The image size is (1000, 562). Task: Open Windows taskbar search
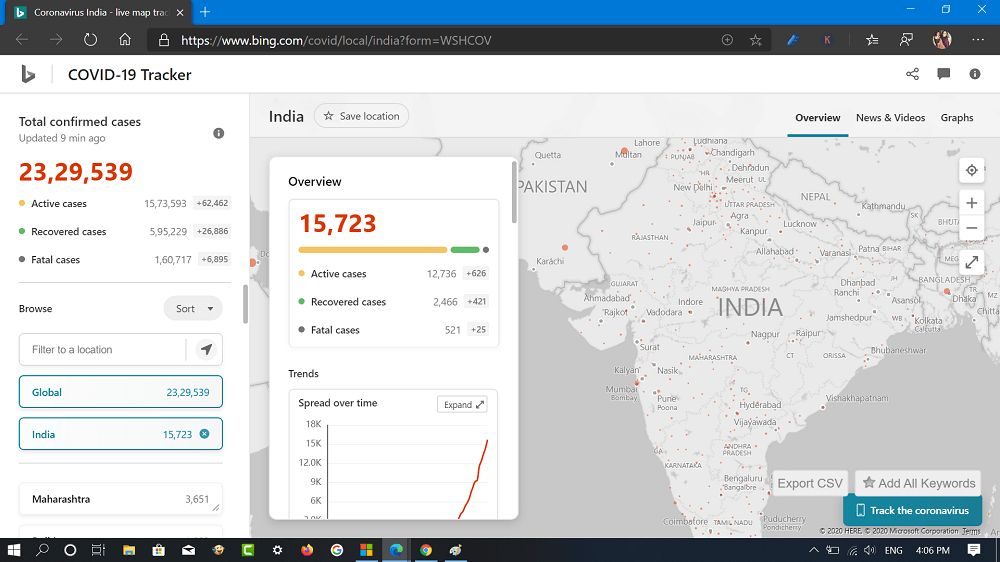[x=42, y=550]
